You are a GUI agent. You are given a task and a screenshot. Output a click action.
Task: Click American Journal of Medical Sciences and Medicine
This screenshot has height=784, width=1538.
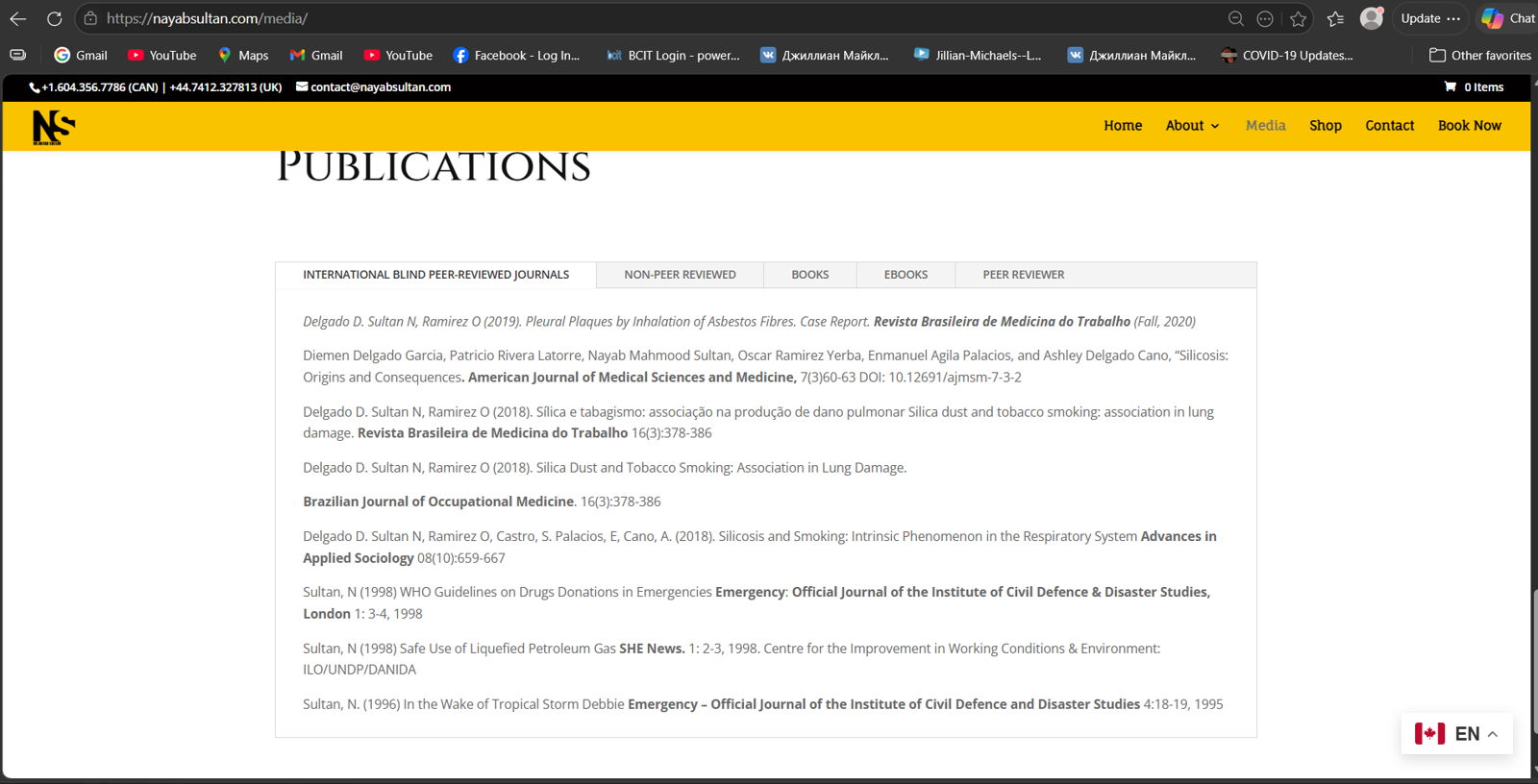click(x=632, y=378)
